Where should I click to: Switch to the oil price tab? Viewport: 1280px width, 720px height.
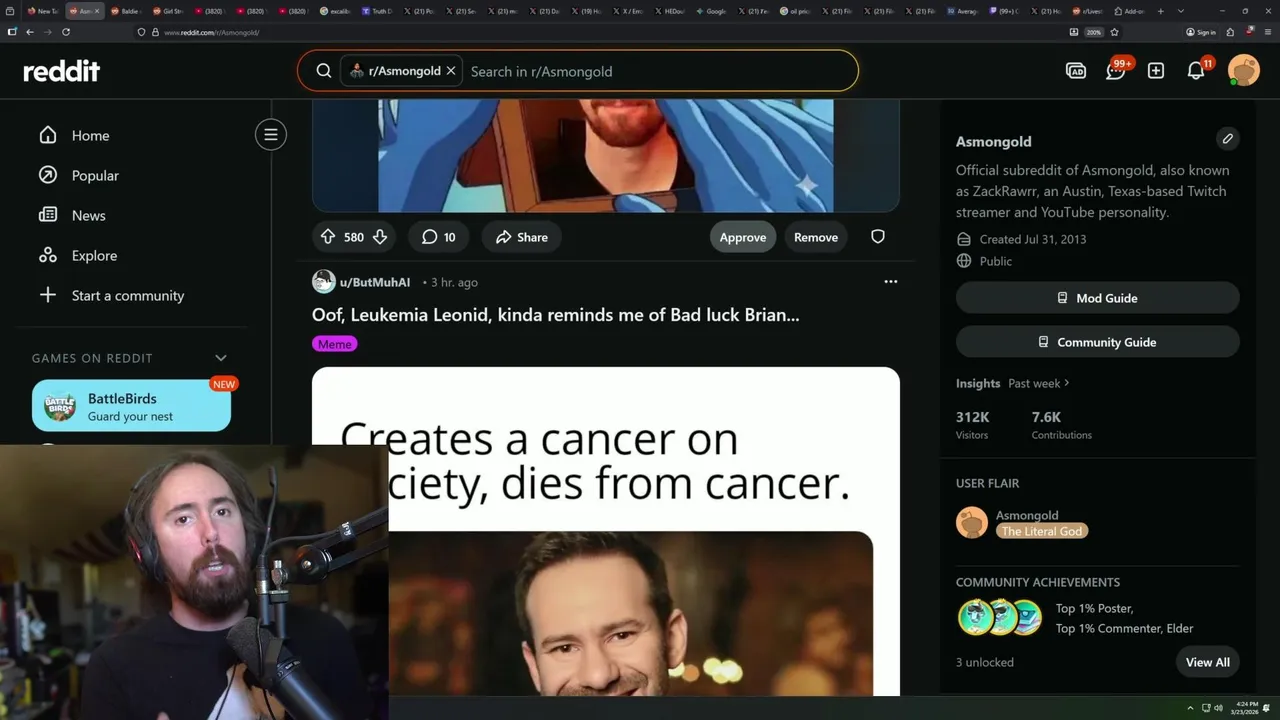797,11
